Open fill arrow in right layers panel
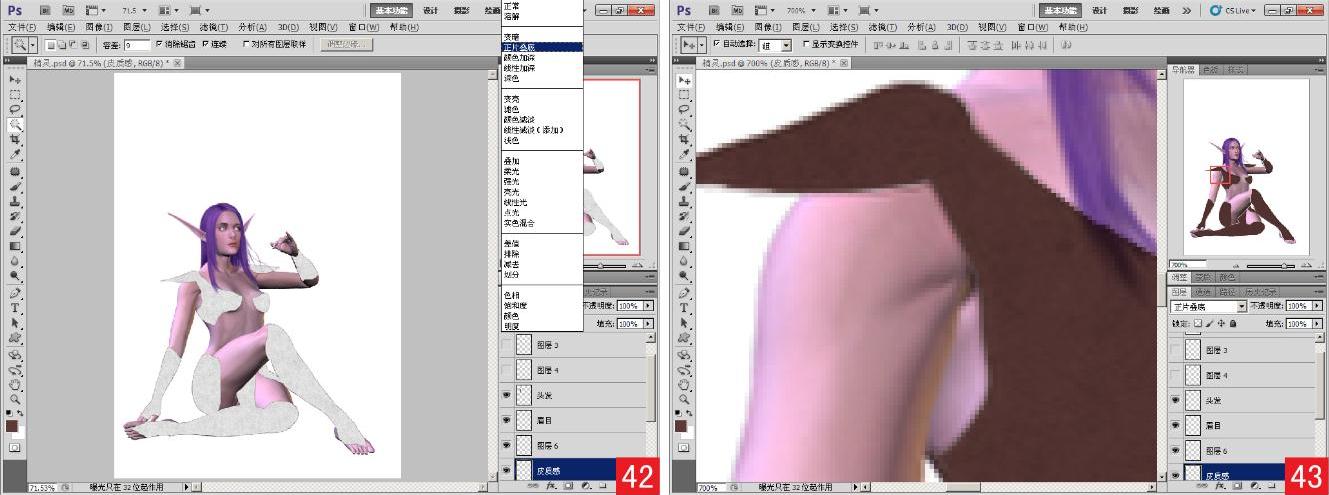1329x495 pixels. click(x=1317, y=324)
